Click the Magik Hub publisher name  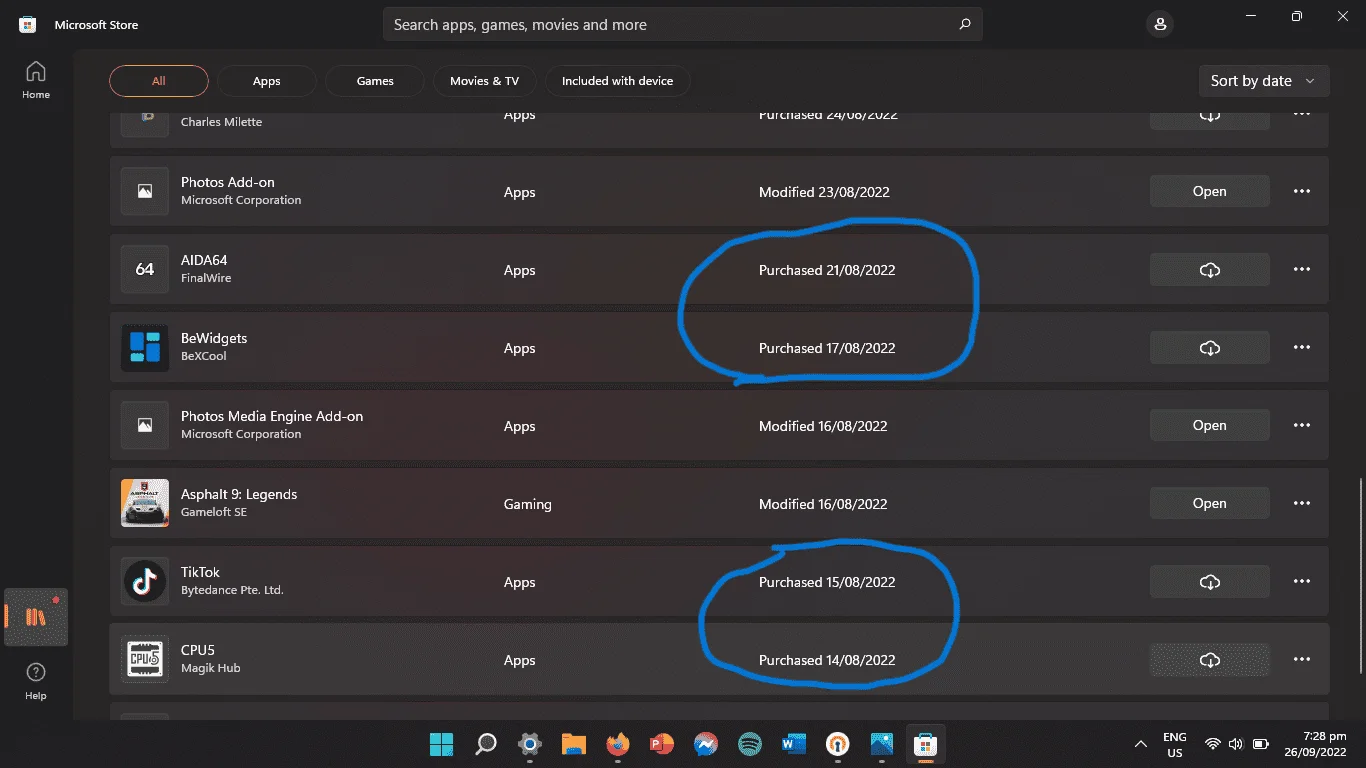[x=211, y=668]
